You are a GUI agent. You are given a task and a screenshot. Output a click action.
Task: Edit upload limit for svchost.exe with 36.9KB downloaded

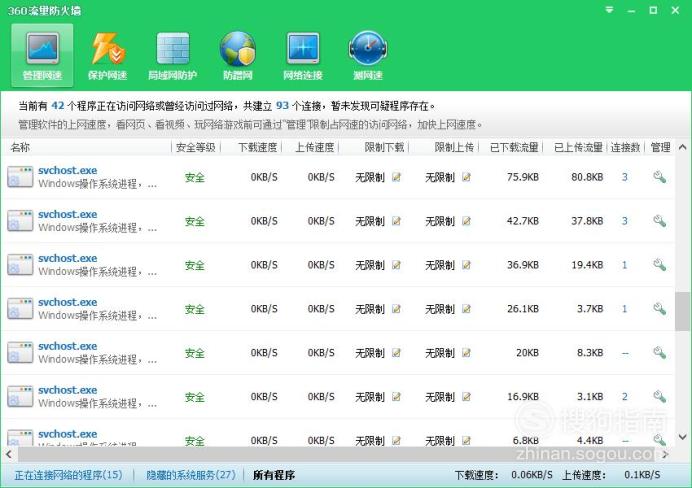pyautogui.click(x=466, y=265)
